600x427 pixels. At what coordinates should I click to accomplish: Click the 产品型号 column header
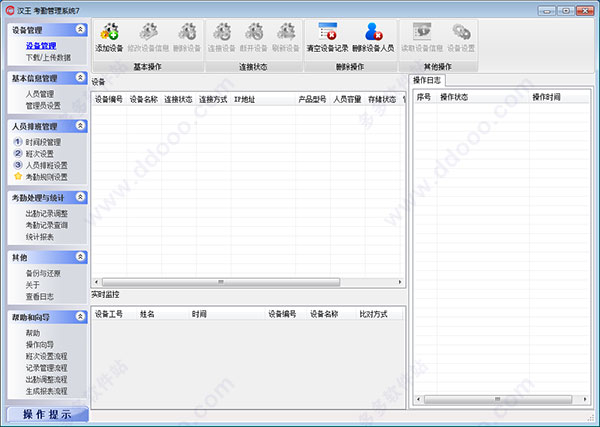coord(312,99)
